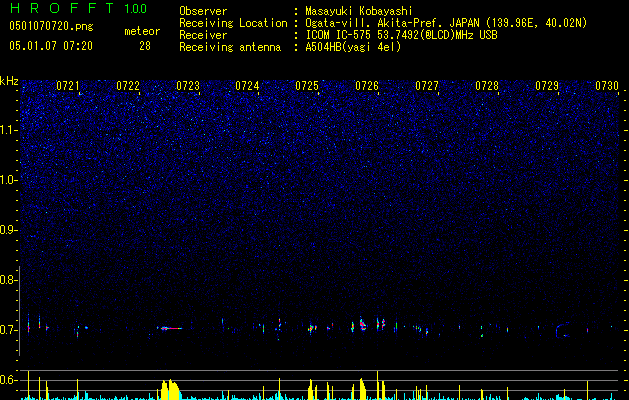Click the kHz axis label
Image resolution: width=629 pixels, height=400 pixels.
tap(9, 81)
